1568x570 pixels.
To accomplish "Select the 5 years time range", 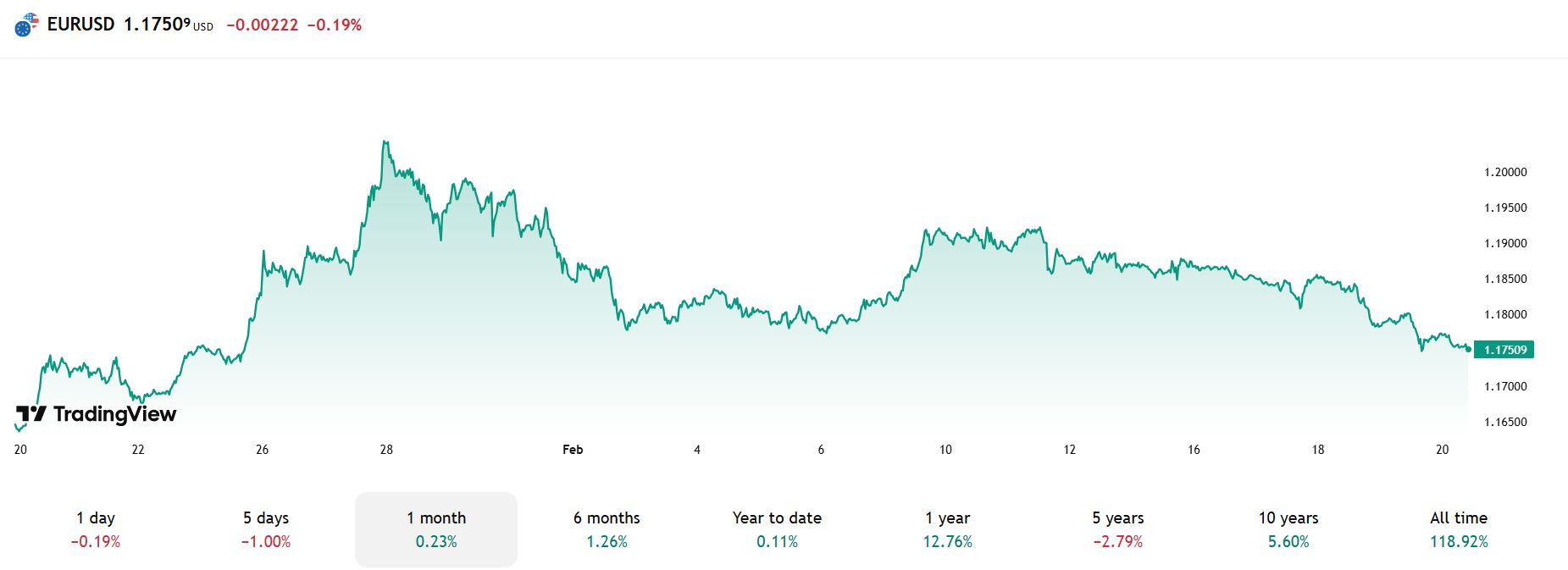I will pyautogui.click(x=1117, y=529).
